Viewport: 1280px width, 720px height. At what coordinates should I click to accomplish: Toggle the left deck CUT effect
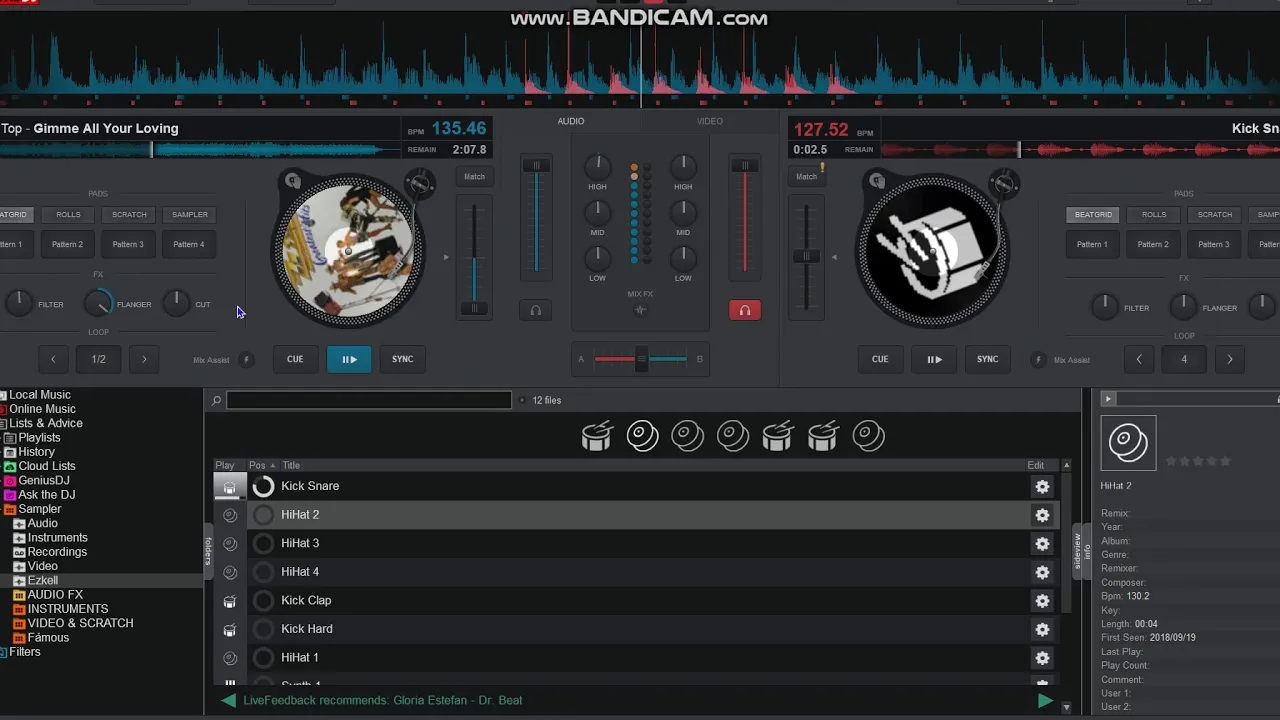175,304
